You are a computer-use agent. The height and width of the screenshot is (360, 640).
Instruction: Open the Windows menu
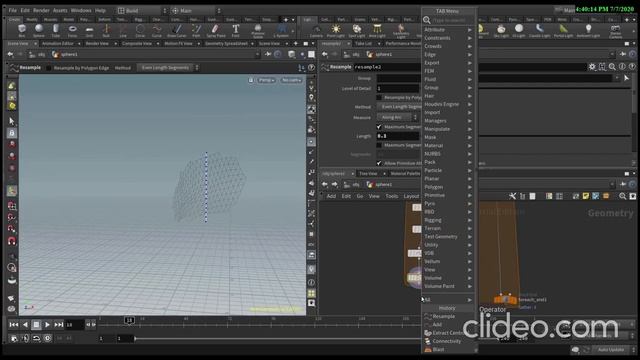point(81,11)
